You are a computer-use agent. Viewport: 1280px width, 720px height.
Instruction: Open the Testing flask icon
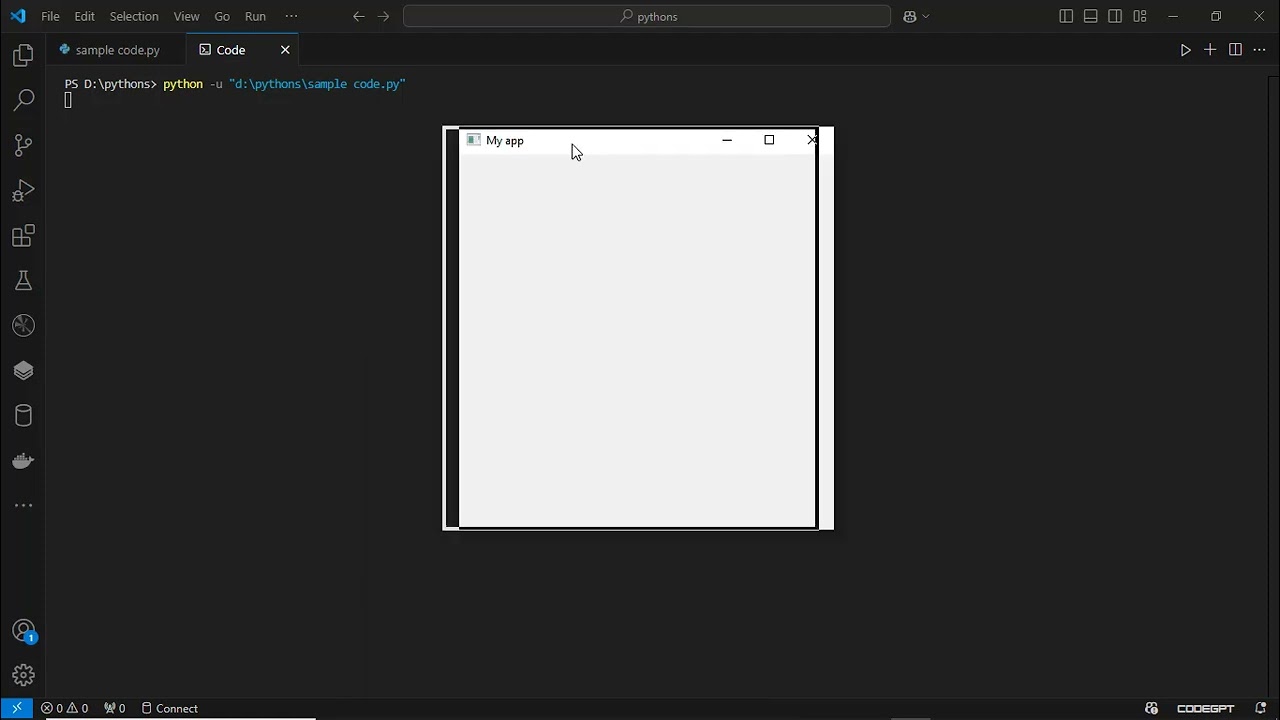point(23,281)
